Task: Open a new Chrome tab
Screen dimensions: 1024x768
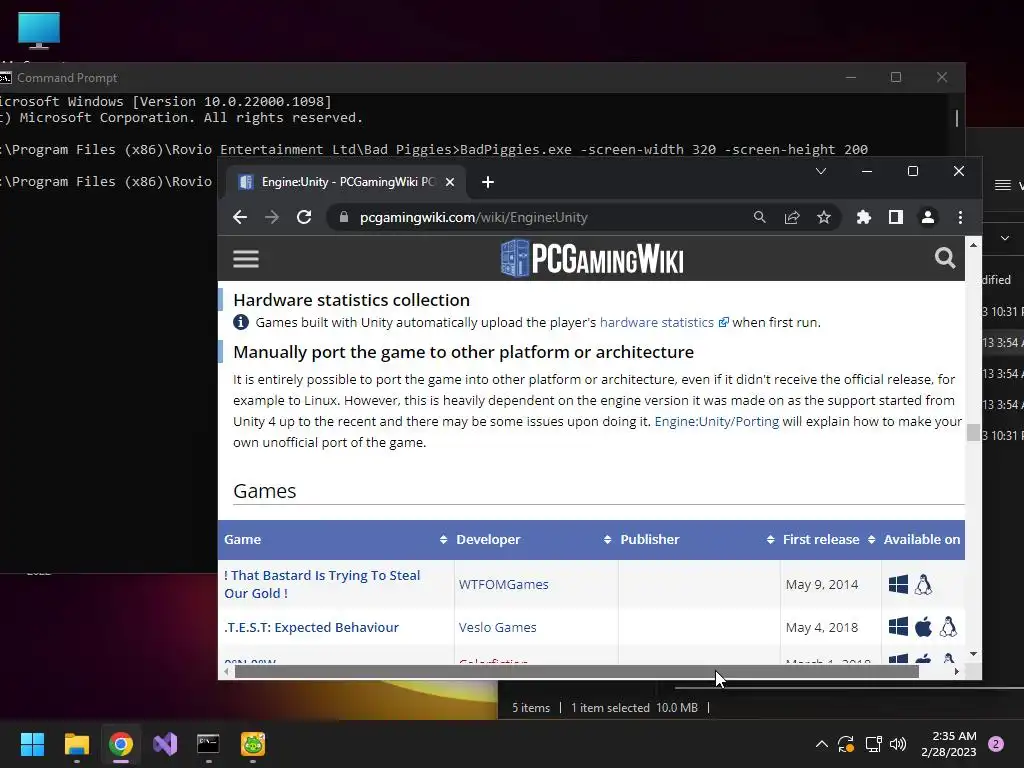Action: coord(488,182)
